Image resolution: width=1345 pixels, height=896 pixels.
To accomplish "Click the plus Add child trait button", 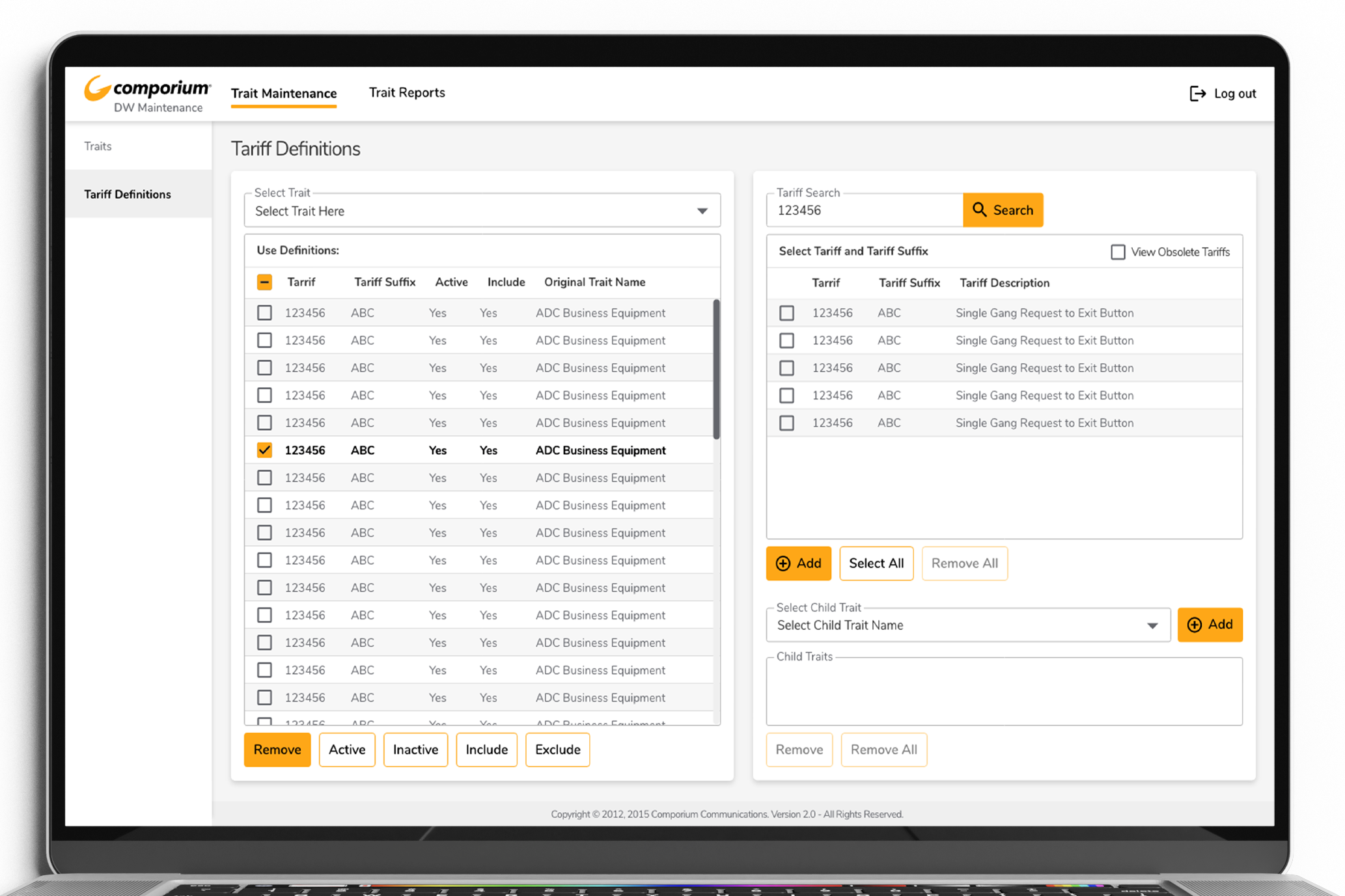I will [1210, 625].
